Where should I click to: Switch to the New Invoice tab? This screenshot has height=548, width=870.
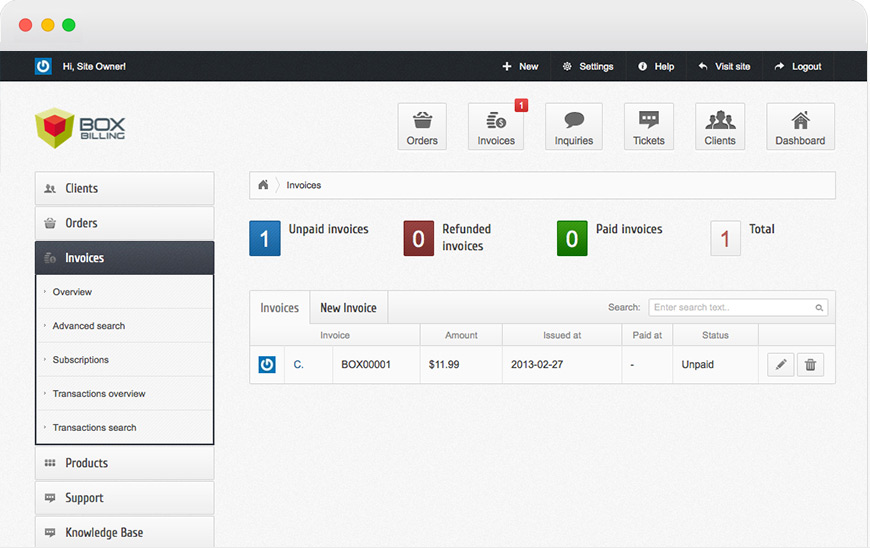pyautogui.click(x=348, y=308)
